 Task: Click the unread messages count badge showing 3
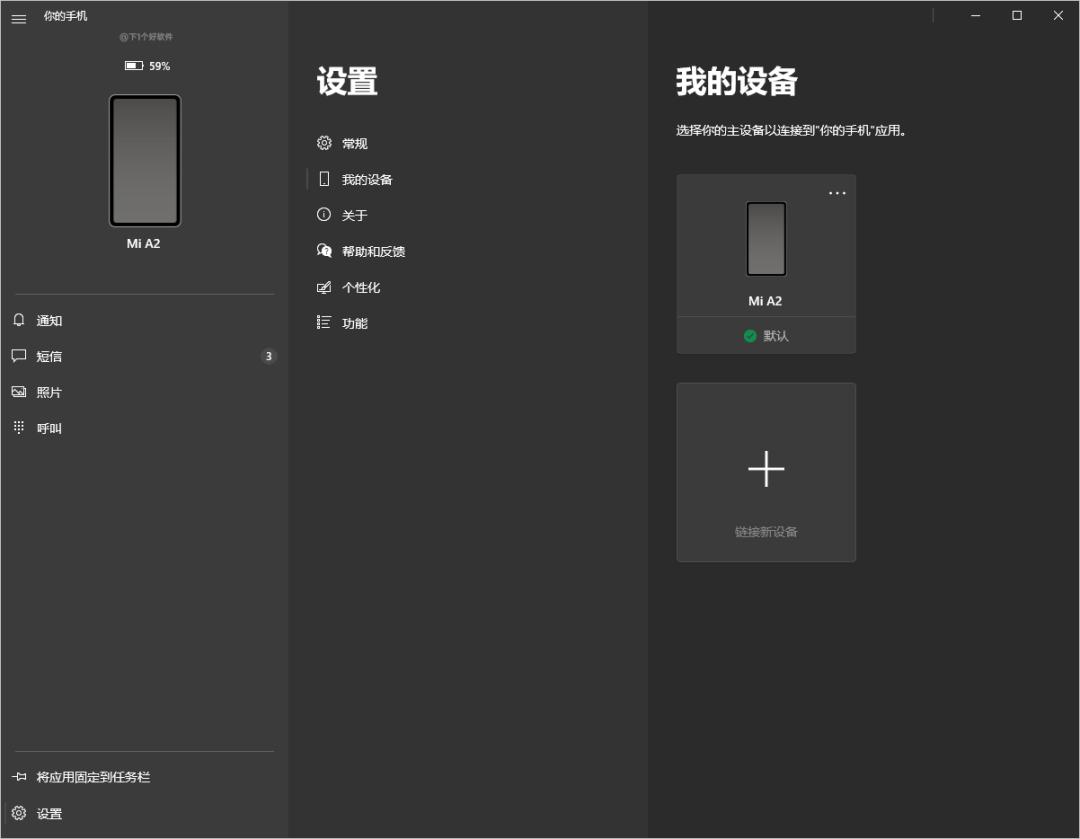pyautogui.click(x=268, y=356)
